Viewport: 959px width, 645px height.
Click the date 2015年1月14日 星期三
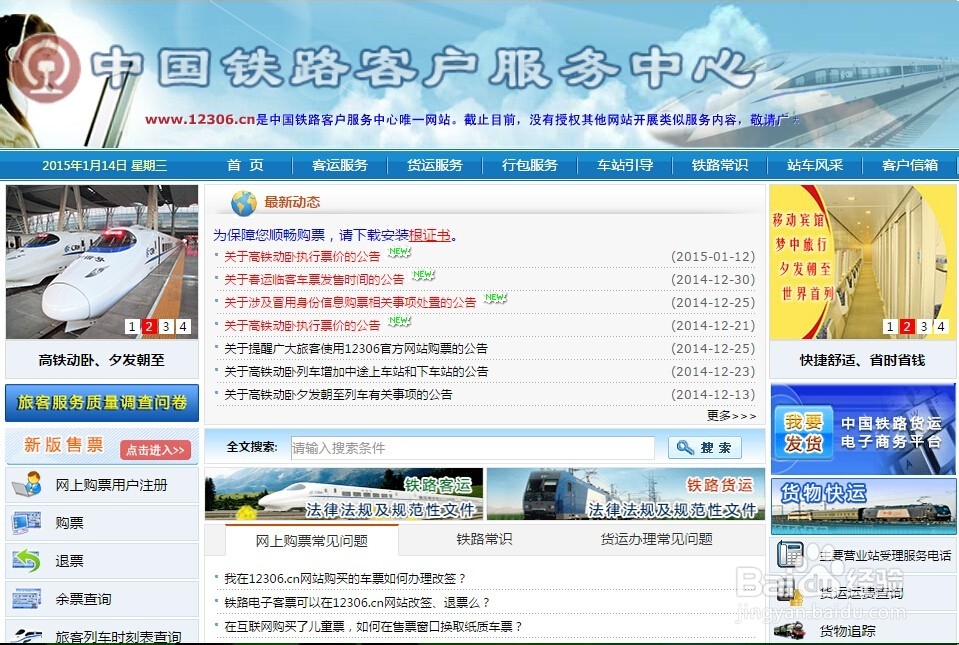(x=104, y=165)
